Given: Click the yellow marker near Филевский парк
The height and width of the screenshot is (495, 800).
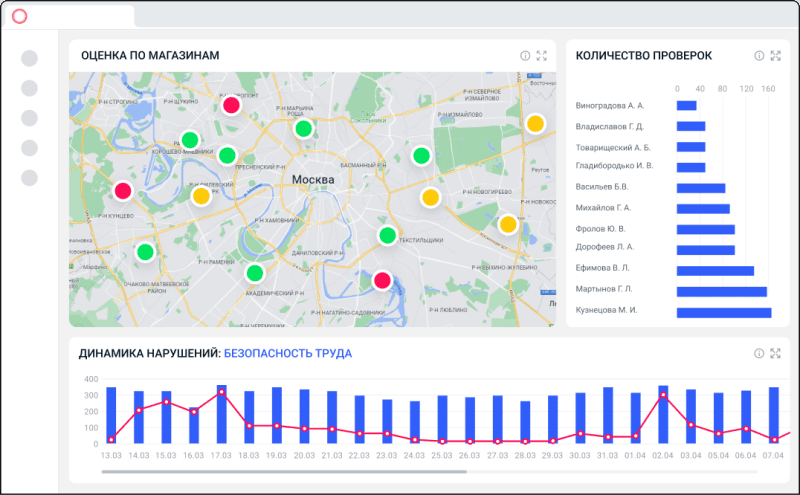Looking at the screenshot, I should pyautogui.click(x=201, y=196).
